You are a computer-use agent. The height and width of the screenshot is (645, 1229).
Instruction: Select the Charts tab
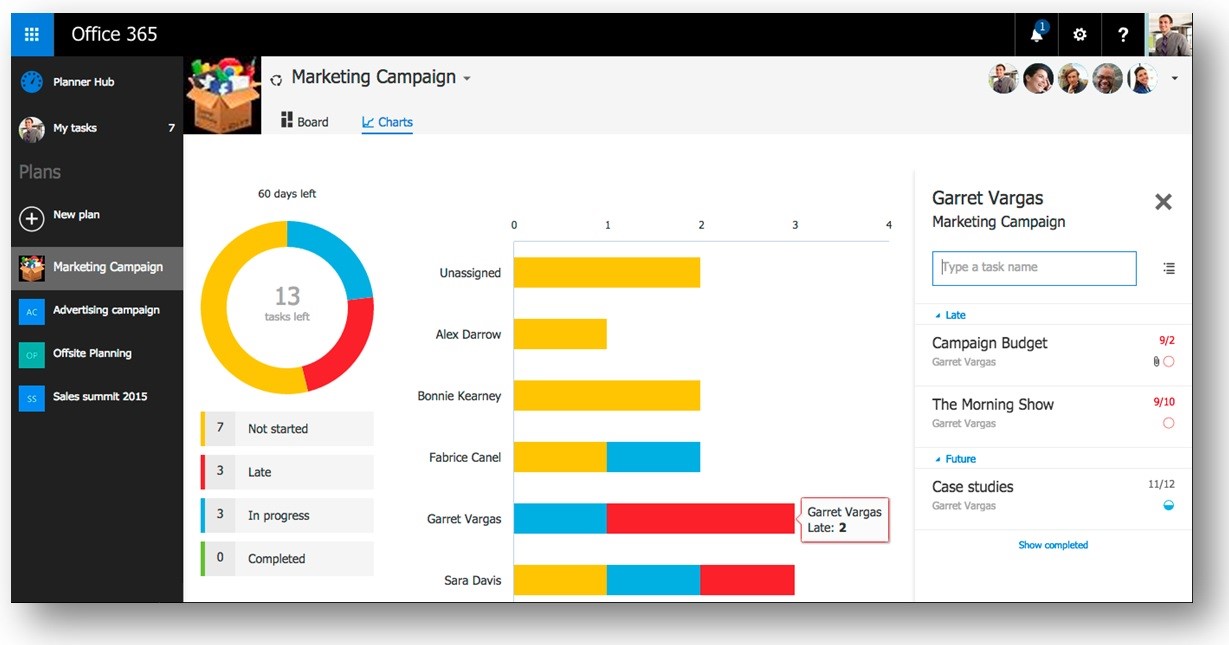coord(387,122)
